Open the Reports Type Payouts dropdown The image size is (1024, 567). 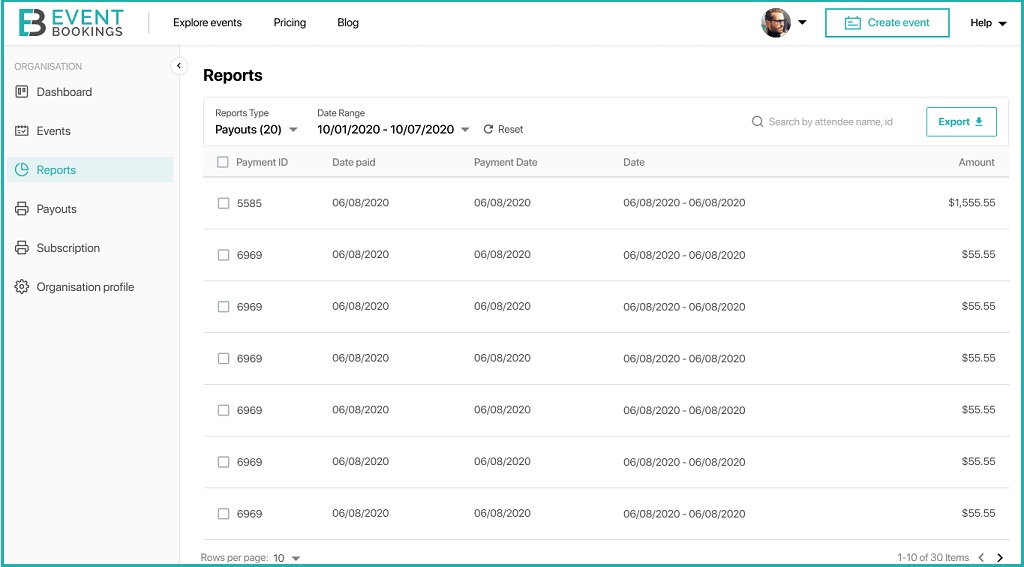click(256, 129)
